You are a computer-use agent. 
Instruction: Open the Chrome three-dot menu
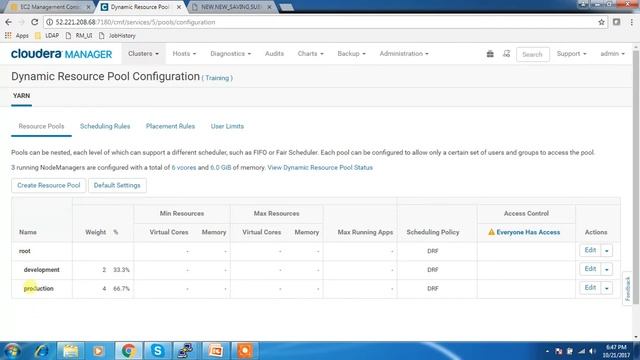(631, 22)
